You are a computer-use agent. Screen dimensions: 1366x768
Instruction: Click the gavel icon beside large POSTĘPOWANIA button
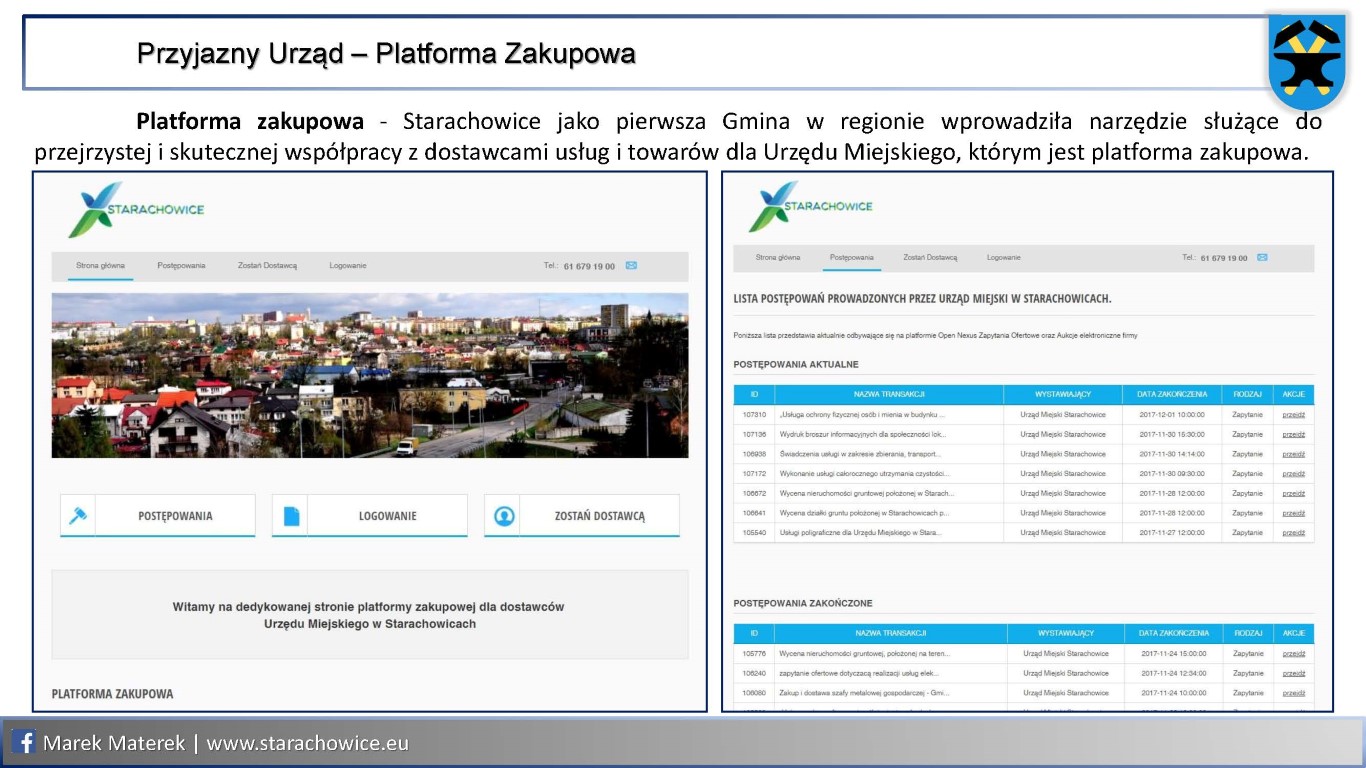pos(77,516)
